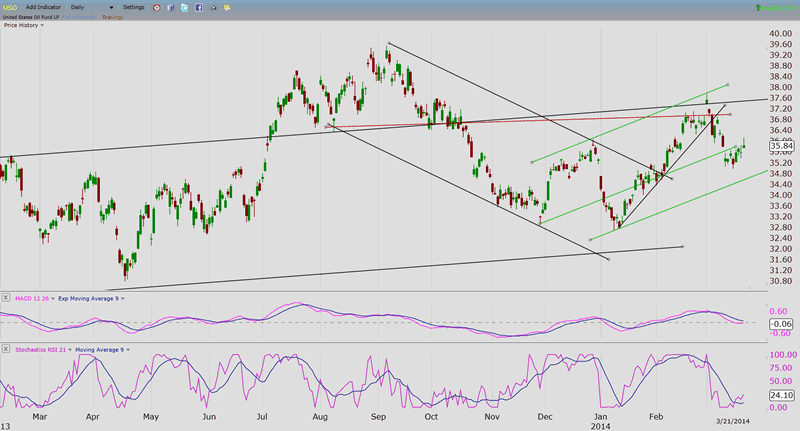Click Add to Portfolio link
Screen dimensions: 800x431
78,17
